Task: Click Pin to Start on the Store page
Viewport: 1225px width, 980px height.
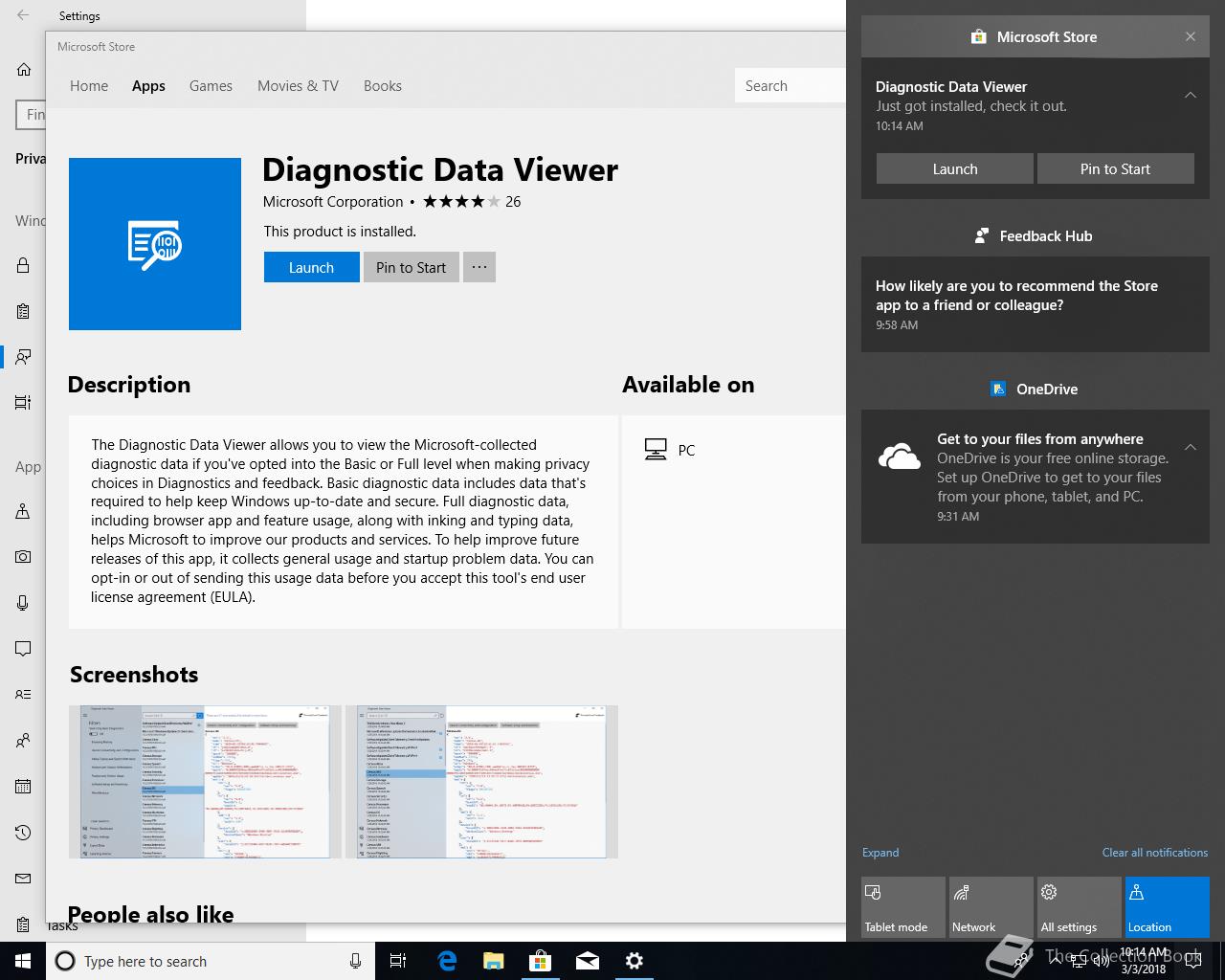Action: 412,267
